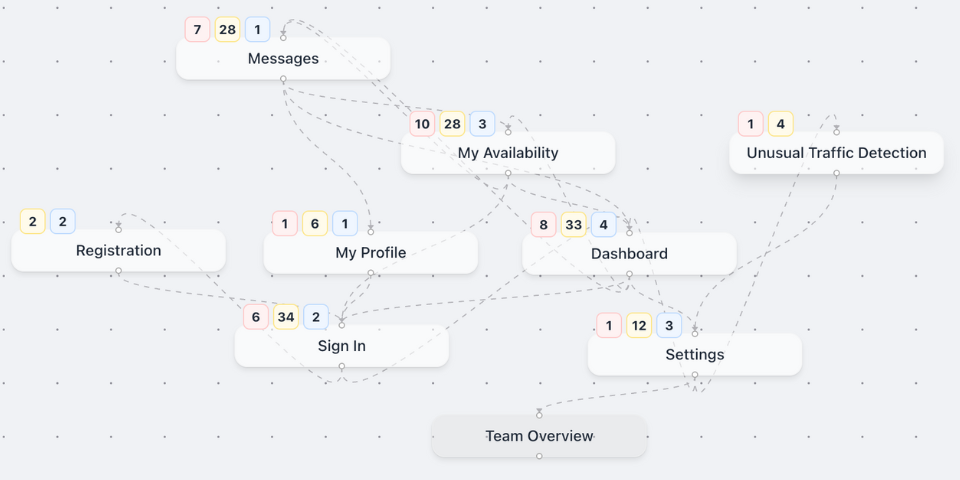This screenshot has height=480, width=960.
Task: Click the Unusual Traffic Detection node
Action: (x=836, y=153)
